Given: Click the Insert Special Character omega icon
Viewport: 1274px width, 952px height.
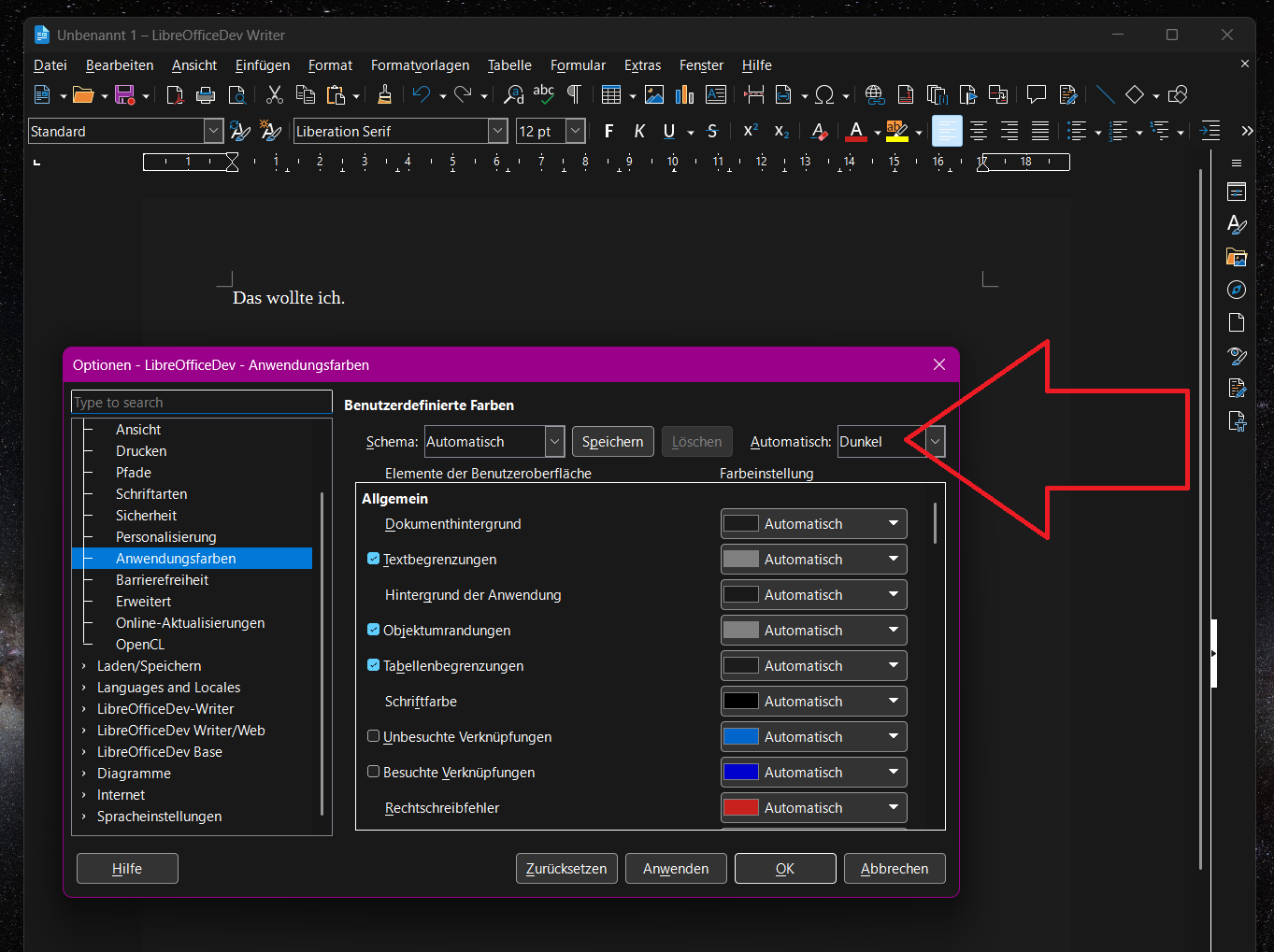Looking at the screenshot, I should 824,94.
